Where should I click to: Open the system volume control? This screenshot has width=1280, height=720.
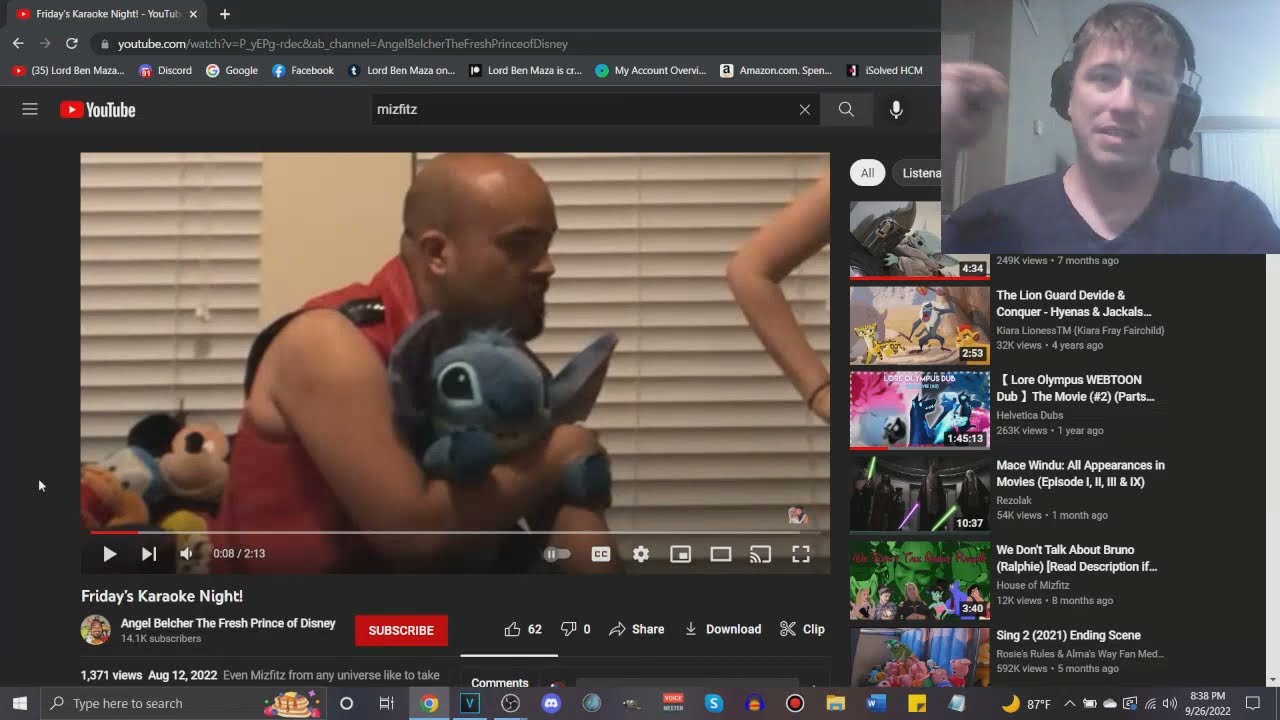coord(1170,703)
